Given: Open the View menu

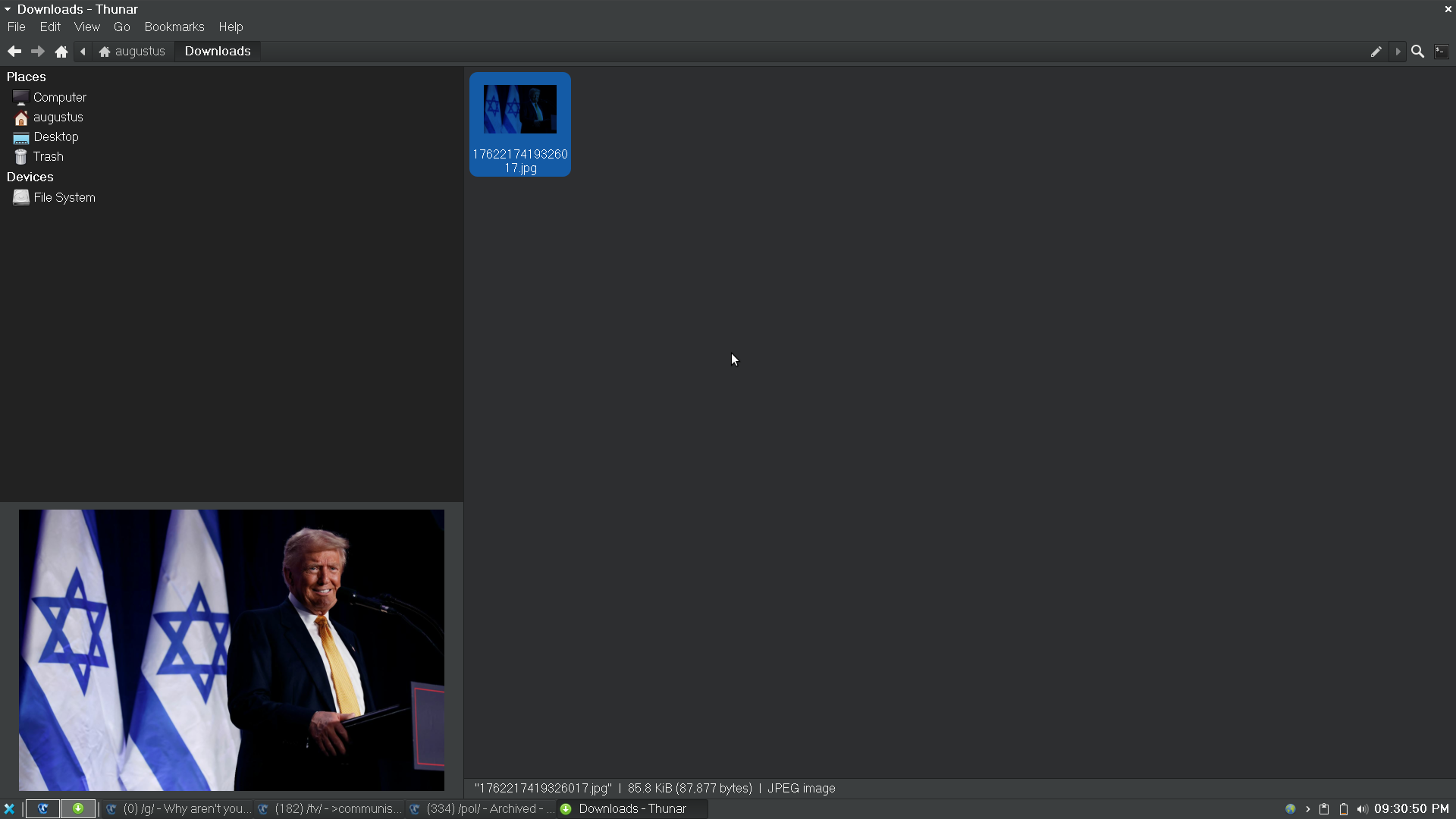Looking at the screenshot, I should pyautogui.click(x=86, y=27).
